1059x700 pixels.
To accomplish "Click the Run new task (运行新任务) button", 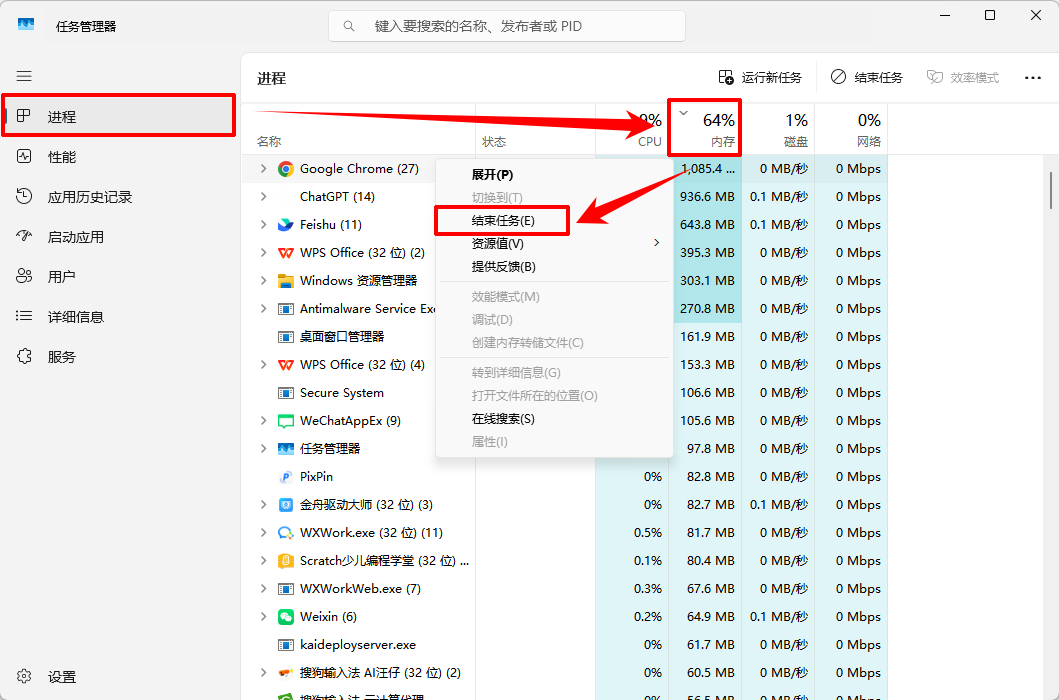I will [x=760, y=77].
